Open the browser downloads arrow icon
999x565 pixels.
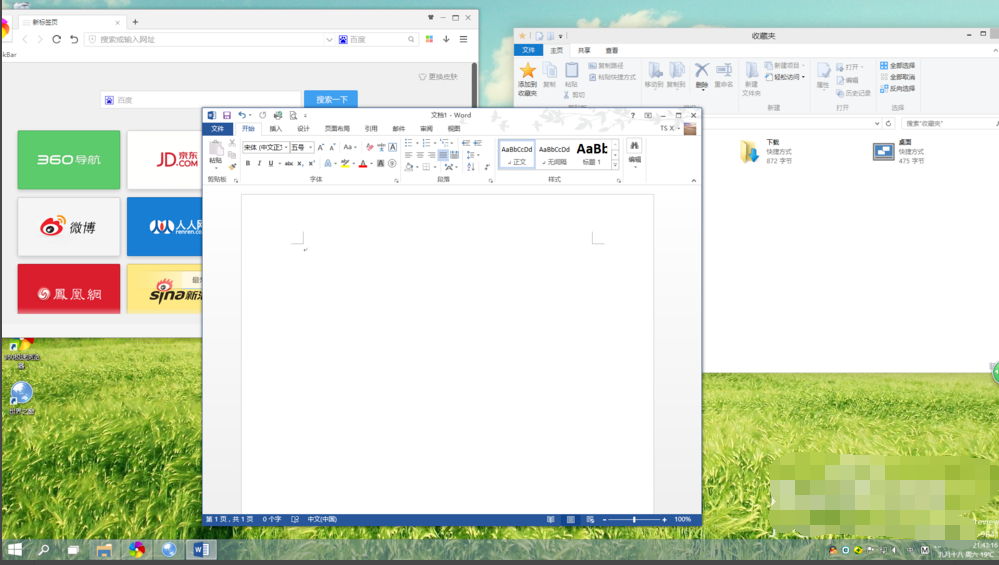coord(446,39)
